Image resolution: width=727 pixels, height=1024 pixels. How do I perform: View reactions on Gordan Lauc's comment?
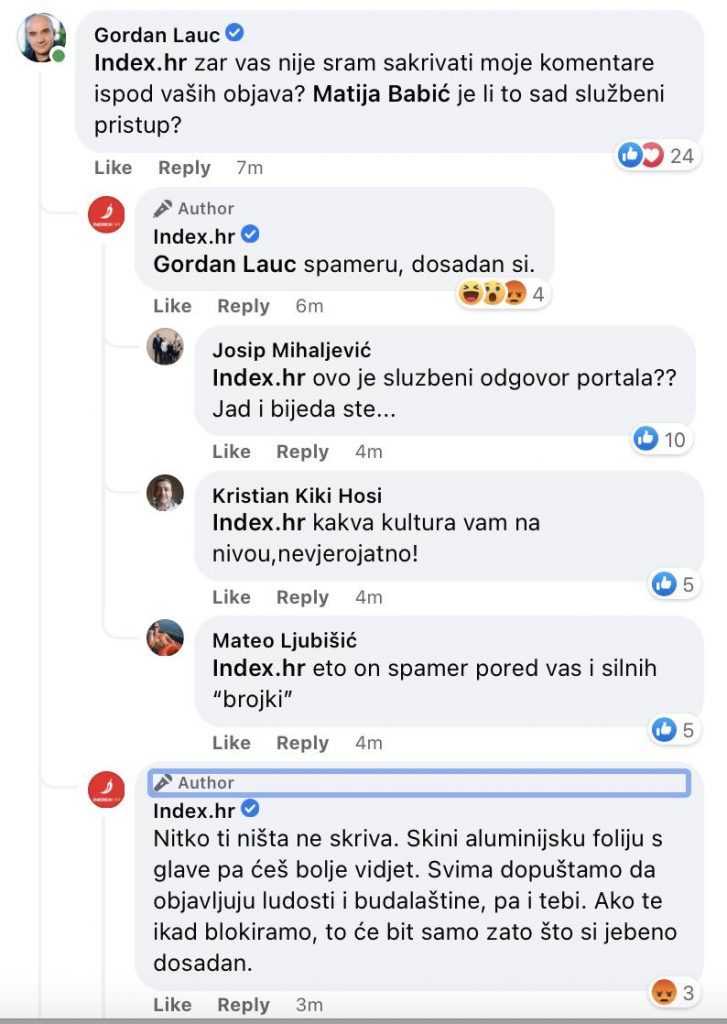(x=654, y=155)
